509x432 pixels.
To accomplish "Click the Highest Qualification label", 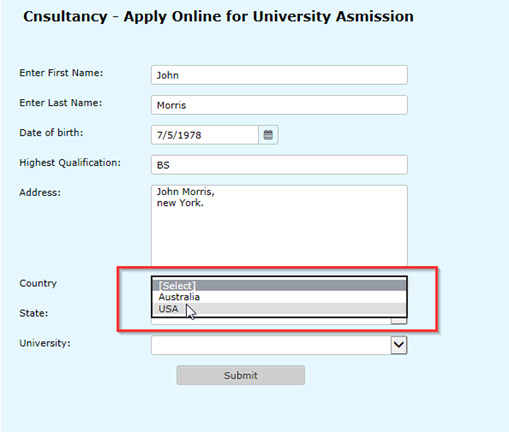I will [x=70, y=163].
